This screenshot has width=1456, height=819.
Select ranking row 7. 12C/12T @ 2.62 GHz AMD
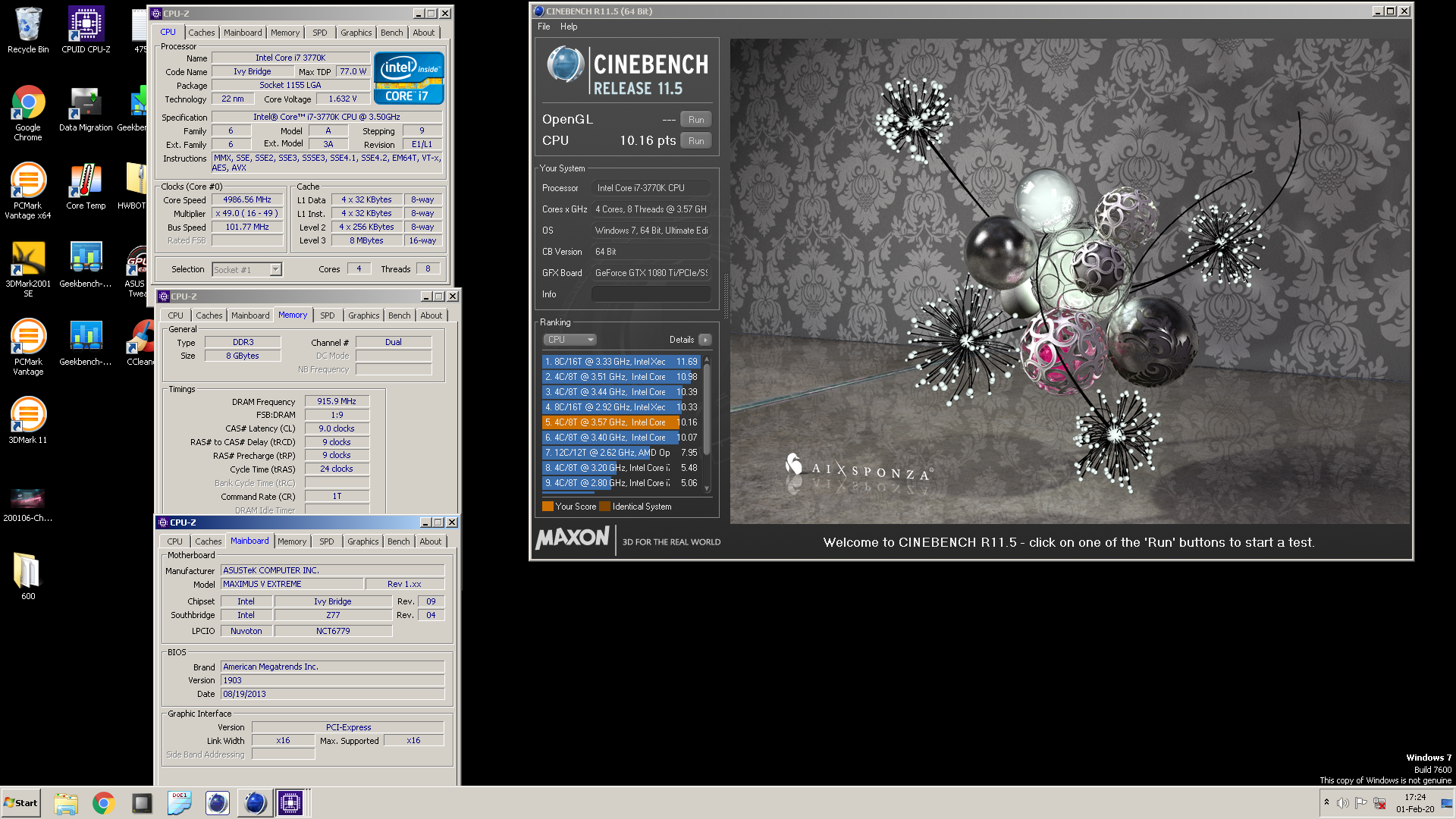click(x=621, y=453)
